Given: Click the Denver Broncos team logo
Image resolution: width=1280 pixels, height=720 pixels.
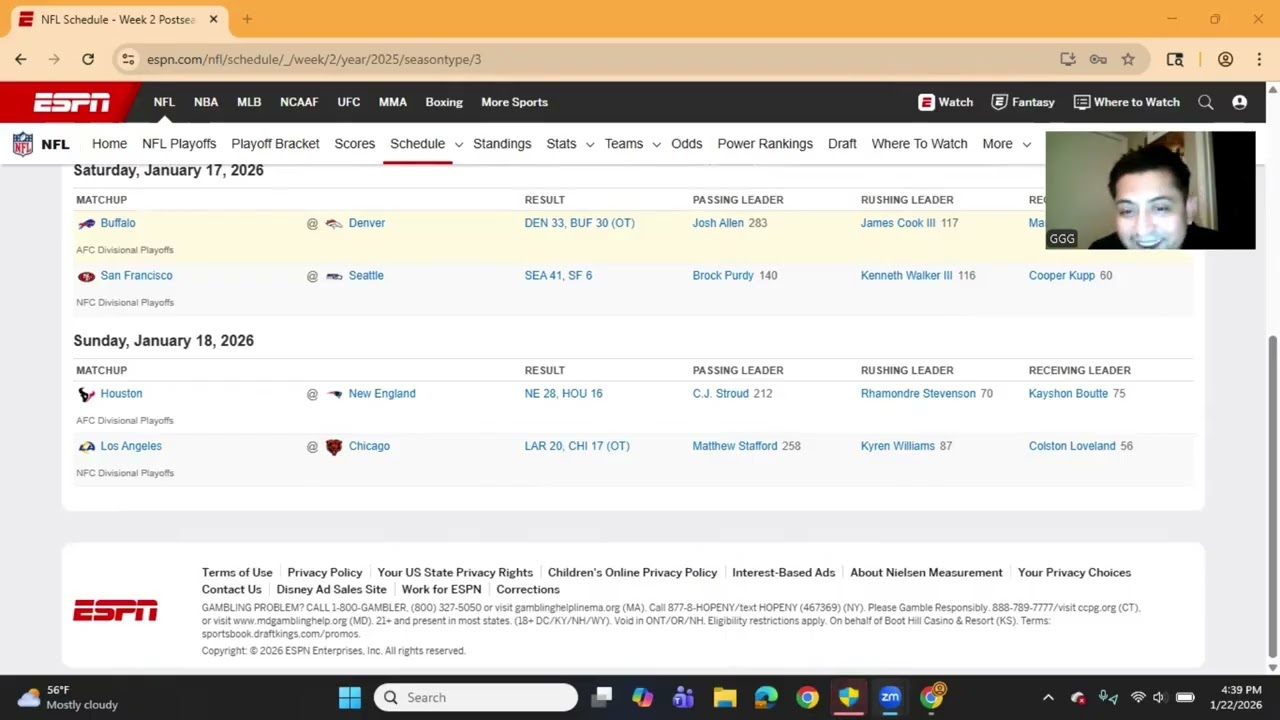Looking at the screenshot, I should 334,223.
